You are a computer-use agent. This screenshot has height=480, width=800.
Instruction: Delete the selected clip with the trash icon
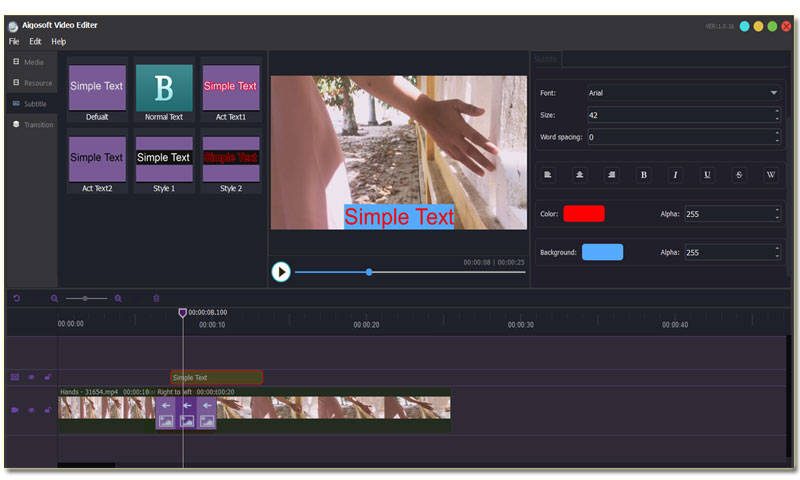[156, 298]
